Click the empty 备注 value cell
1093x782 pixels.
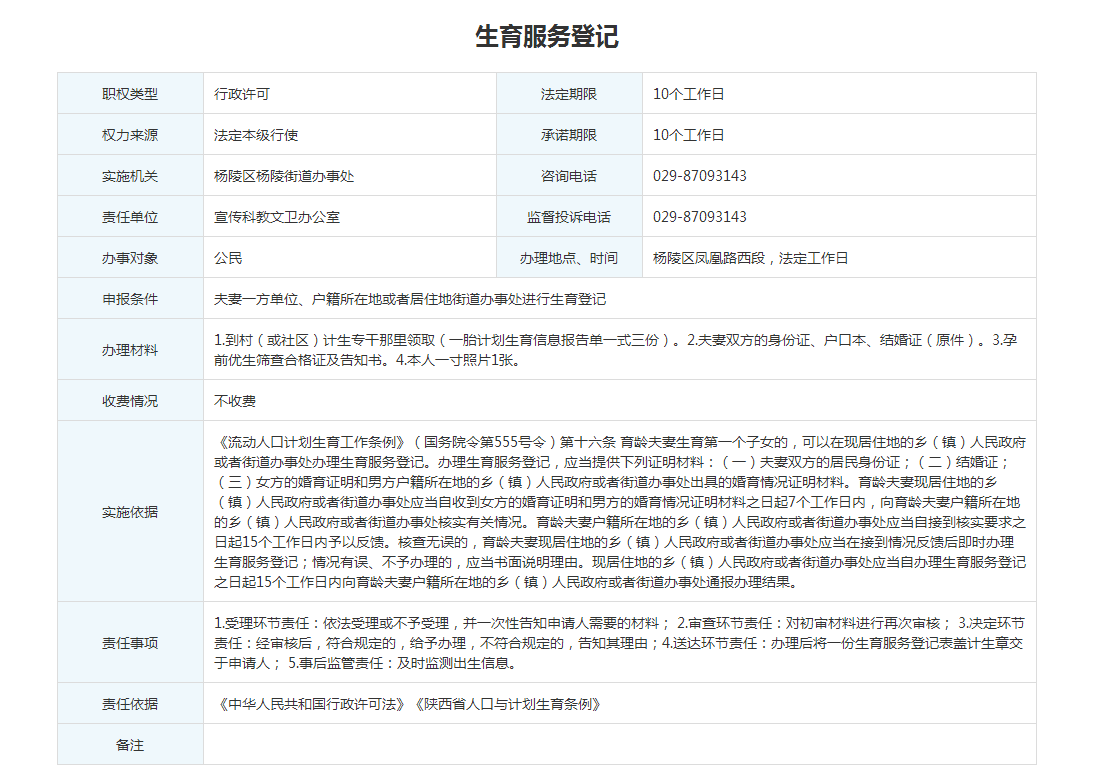(619, 745)
